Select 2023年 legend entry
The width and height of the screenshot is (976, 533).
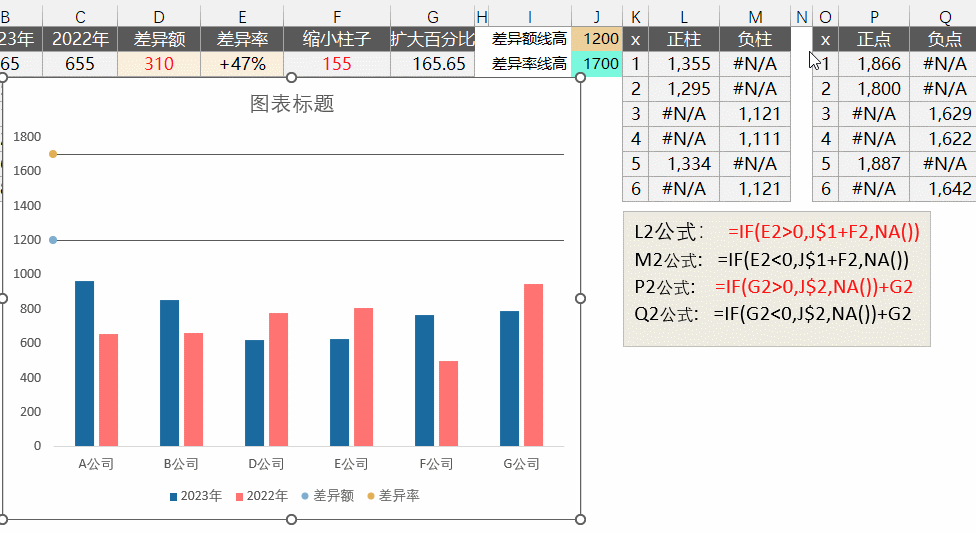coord(195,496)
